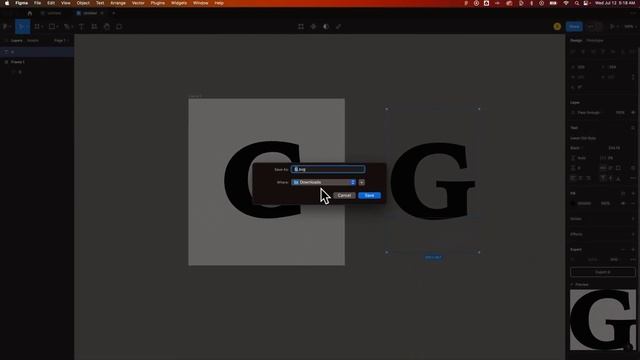Open the File menu

click(37, 3)
